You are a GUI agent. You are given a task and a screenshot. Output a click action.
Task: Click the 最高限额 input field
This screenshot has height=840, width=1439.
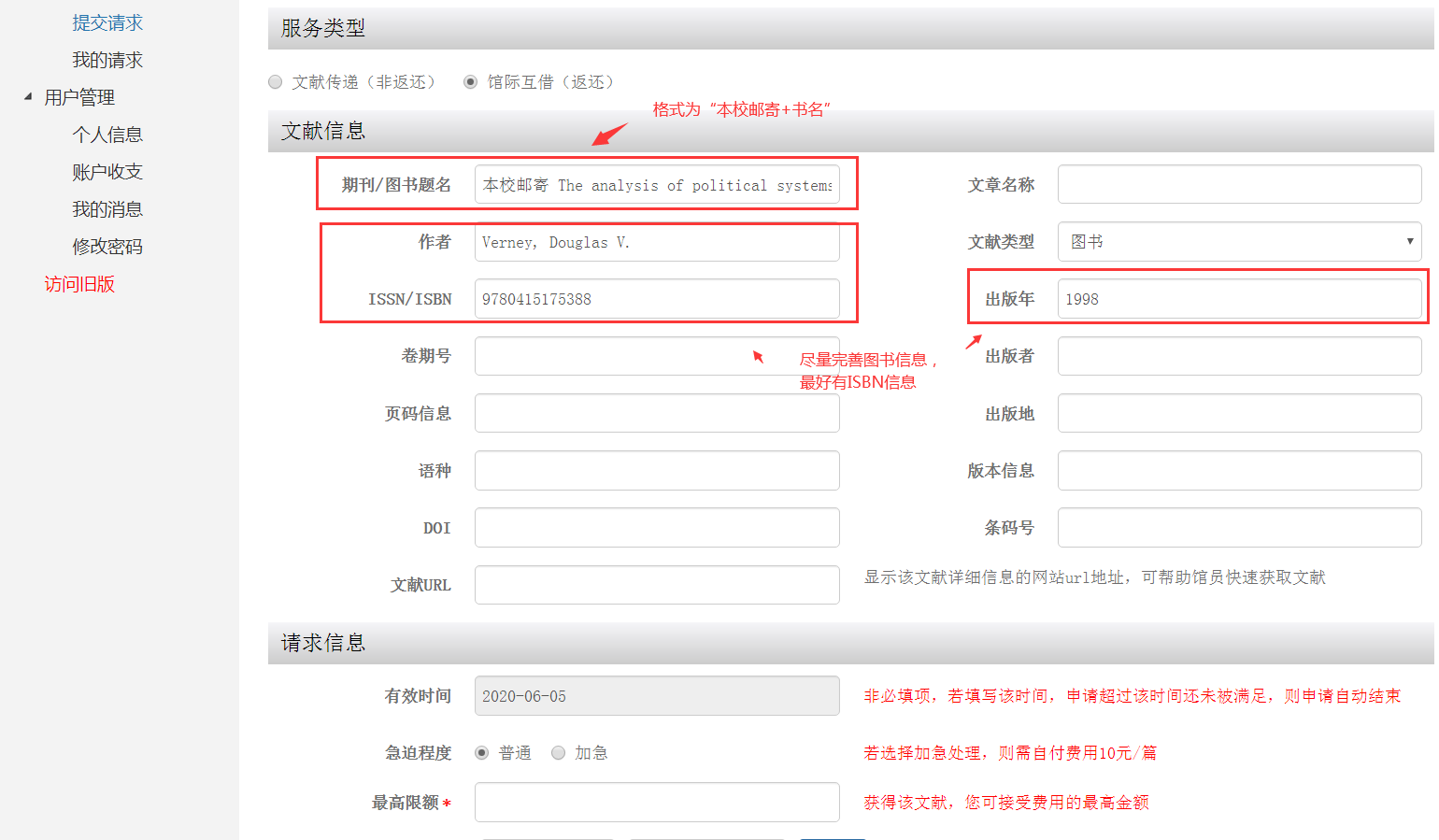pyautogui.click(x=657, y=803)
